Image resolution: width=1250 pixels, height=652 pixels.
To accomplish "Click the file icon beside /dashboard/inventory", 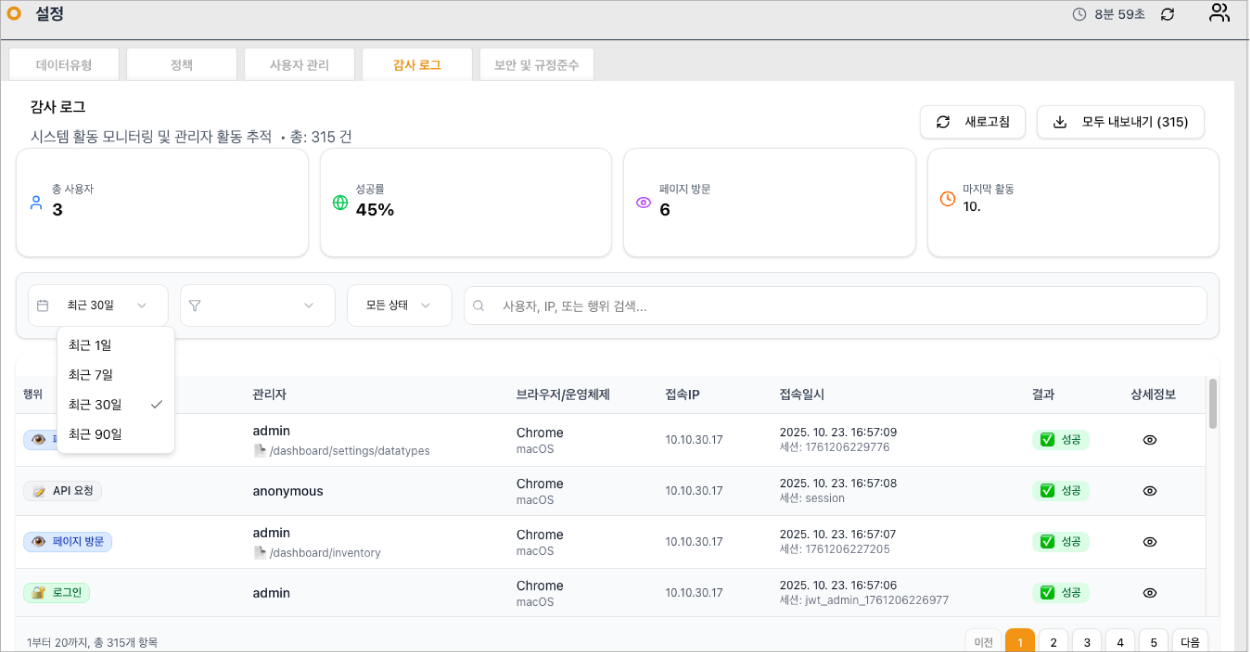I will pyautogui.click(x=260, y=552).
